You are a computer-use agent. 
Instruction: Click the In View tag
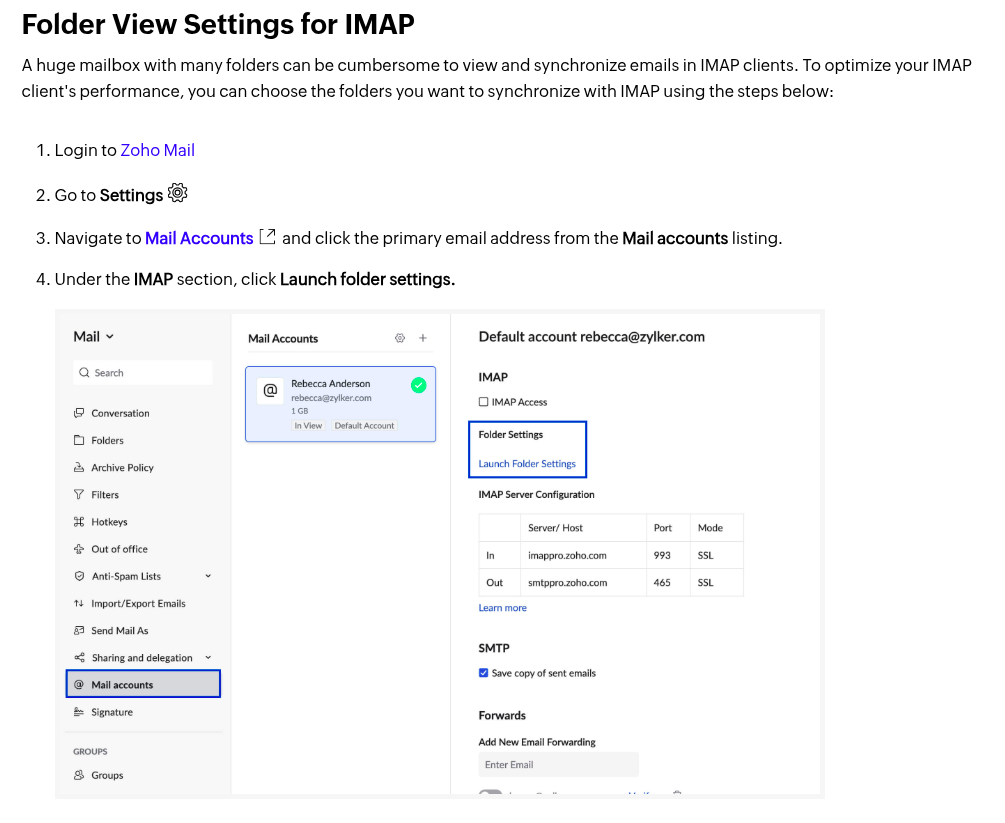(x=308, y=426)
